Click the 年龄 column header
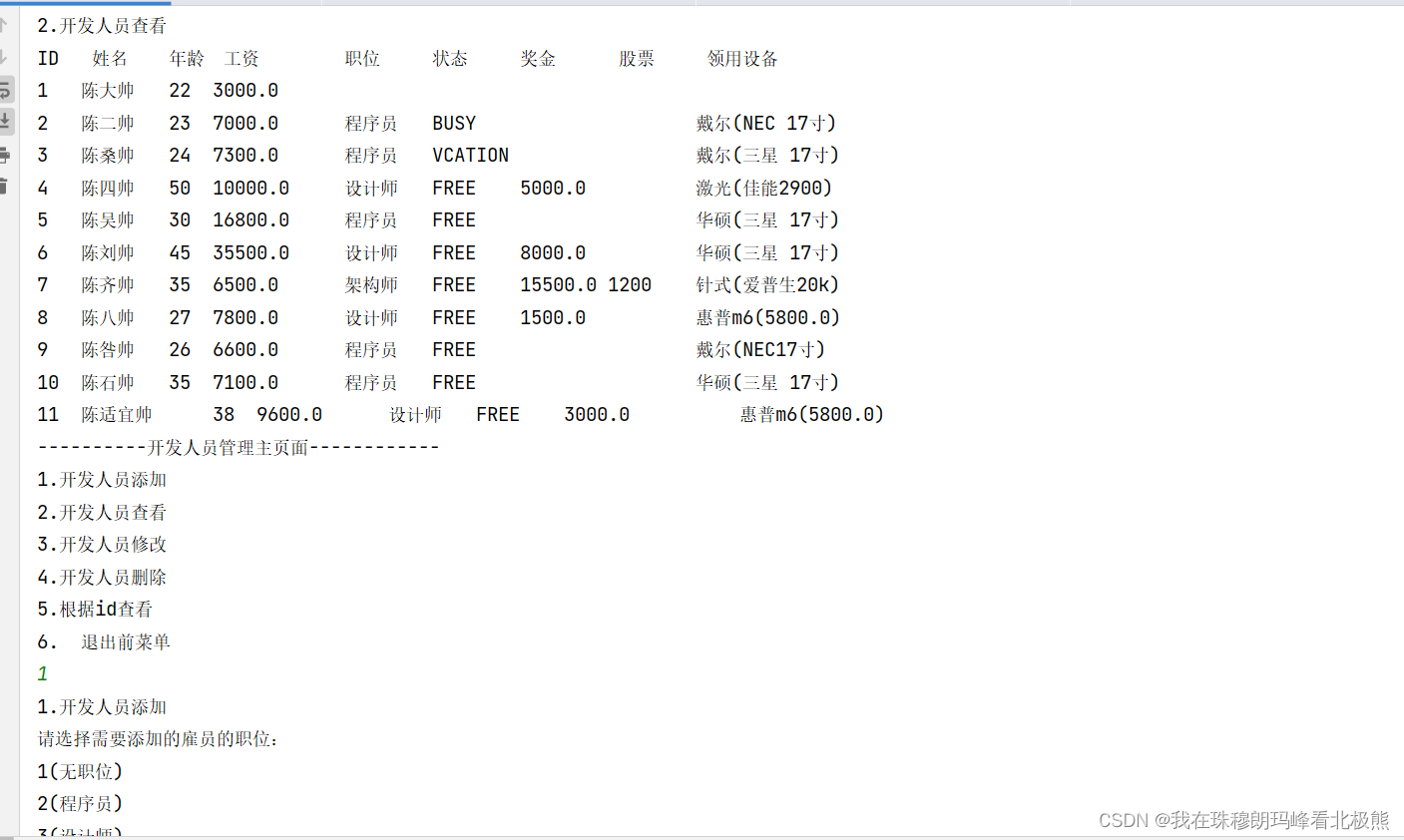 187,58
